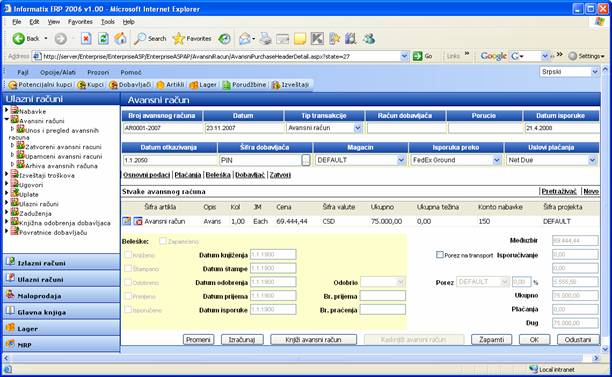Image resolution: width=612 pixels, height=377 pixels.
Task: Click the Br. prijema input field
Action: [x=382, y=296]
